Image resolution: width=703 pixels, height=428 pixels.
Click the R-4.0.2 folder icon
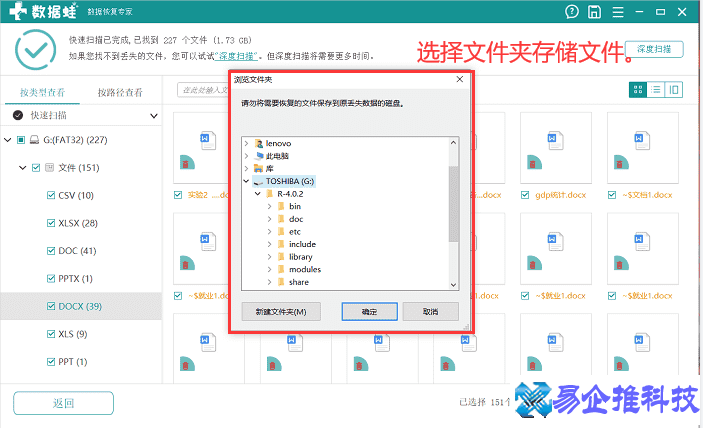269,194
